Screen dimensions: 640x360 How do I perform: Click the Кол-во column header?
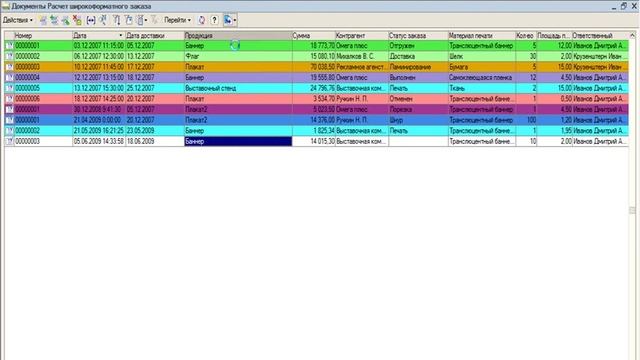526,36
